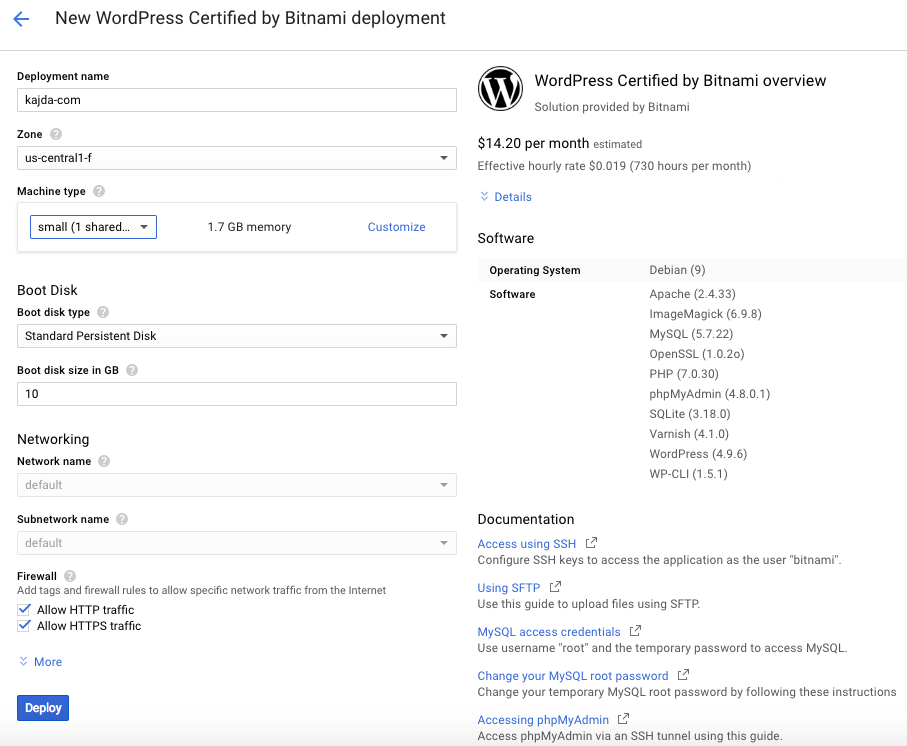Open the Zone dropdown showing us-central1-f
907x746 pixels.
pyautogui.click(x=237, y=158)
